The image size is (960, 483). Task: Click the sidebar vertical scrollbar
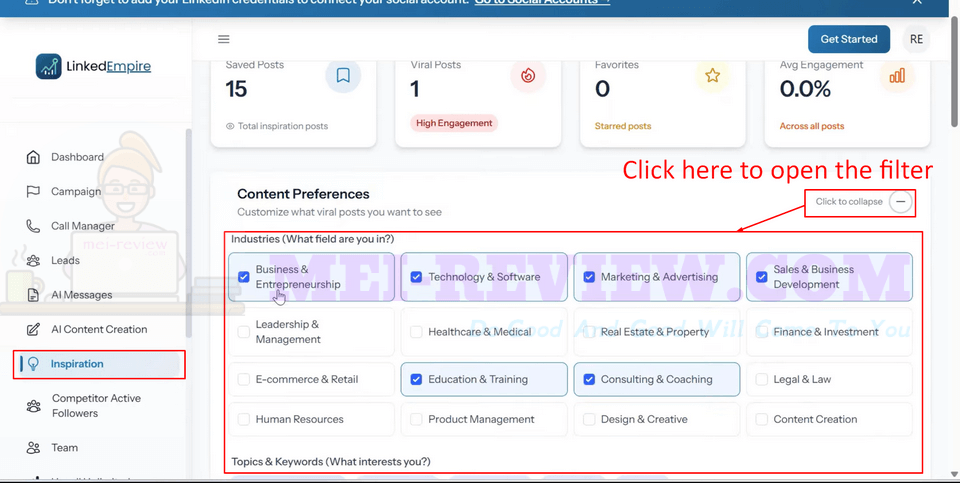(189, 233)
